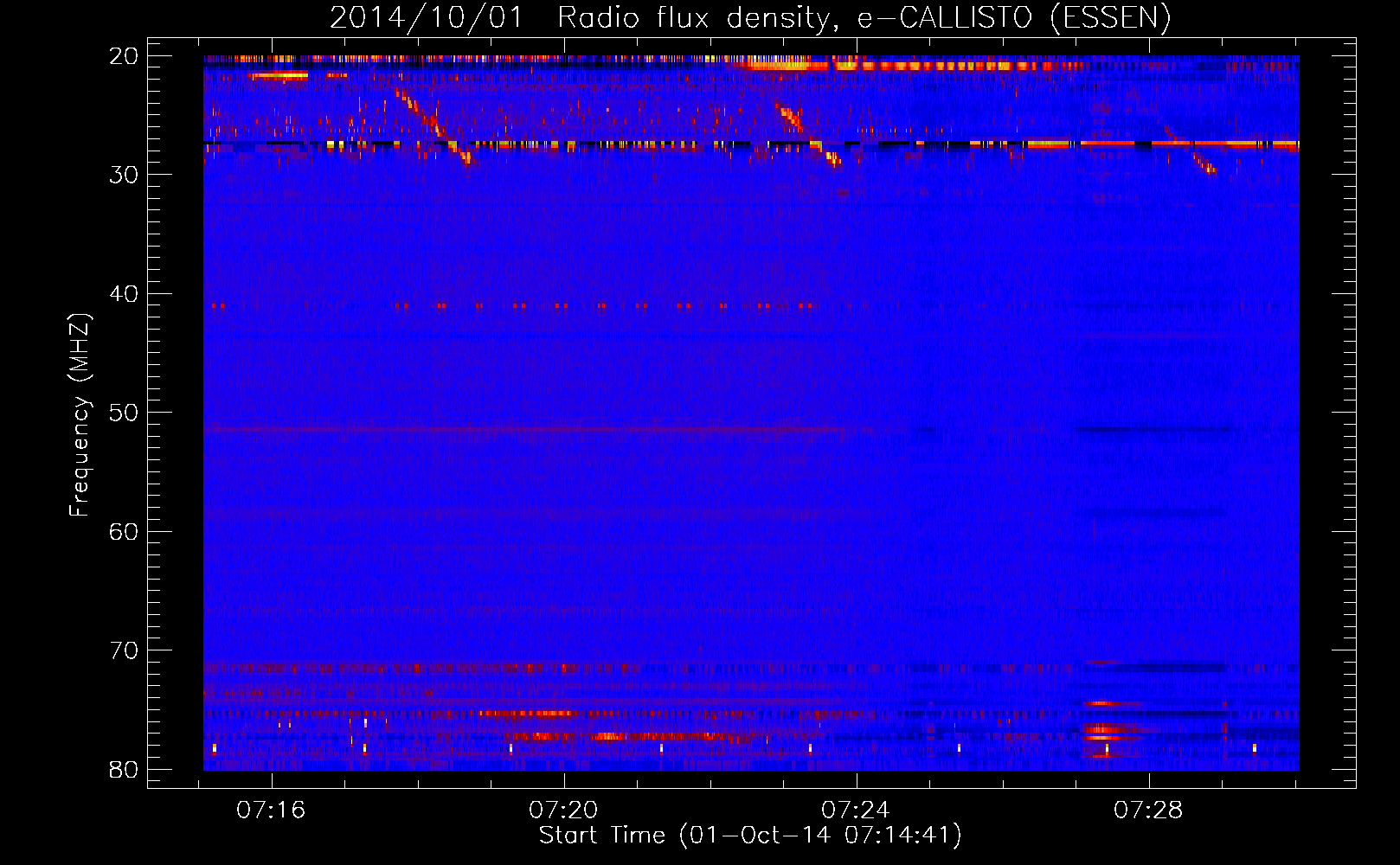Click the 60 MHz frequency tick label
1400x865 pixels.
point(124,532)
